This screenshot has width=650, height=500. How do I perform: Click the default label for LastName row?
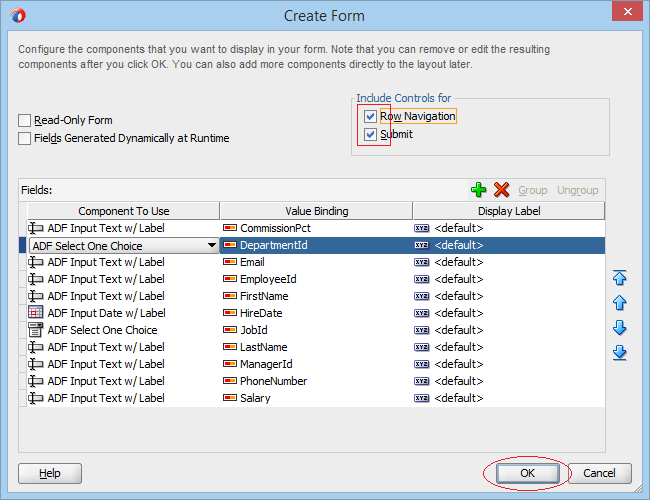point(459,347)
